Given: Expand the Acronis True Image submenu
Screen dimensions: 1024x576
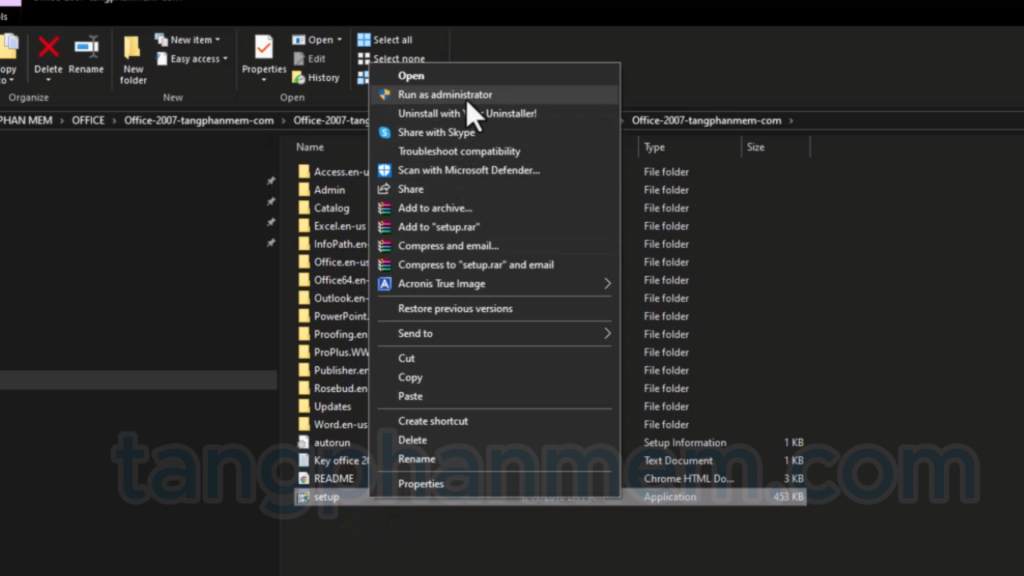Looking at the screenshot, I should coord(496,284).
